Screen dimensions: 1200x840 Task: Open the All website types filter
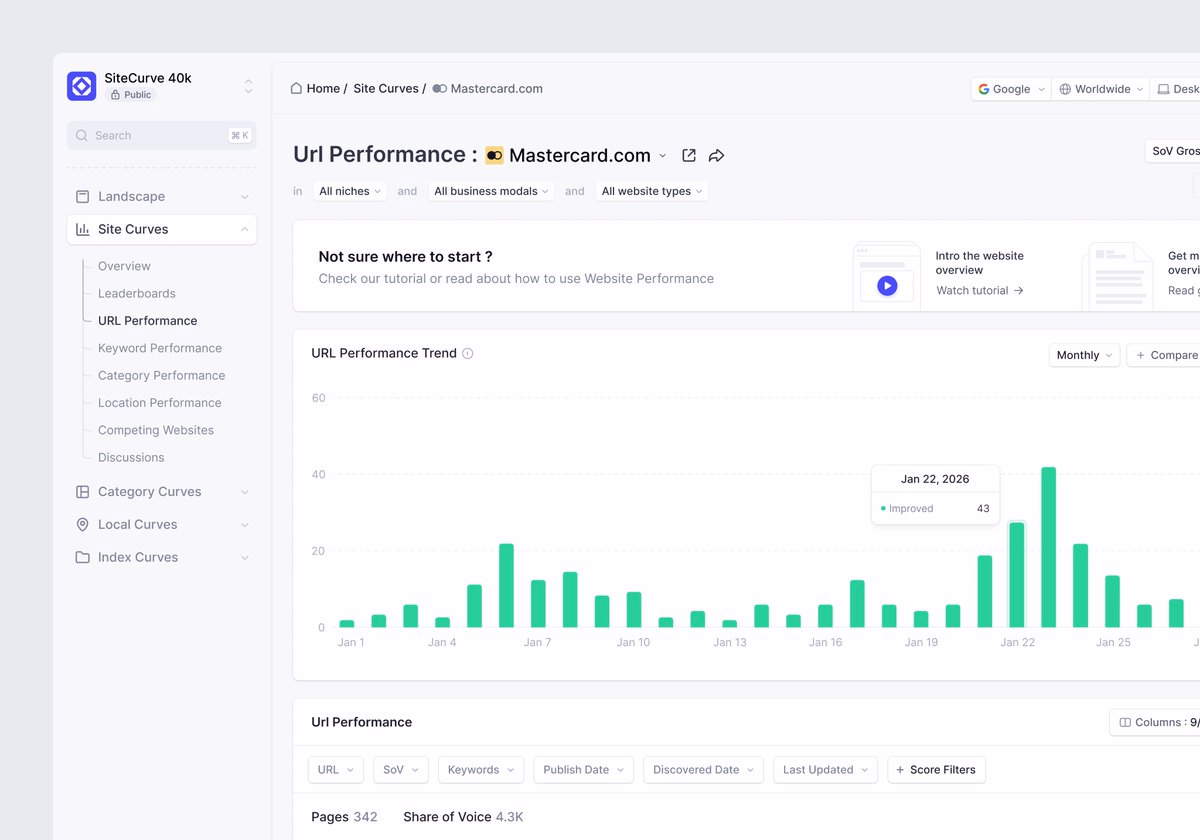coord(652,191)
